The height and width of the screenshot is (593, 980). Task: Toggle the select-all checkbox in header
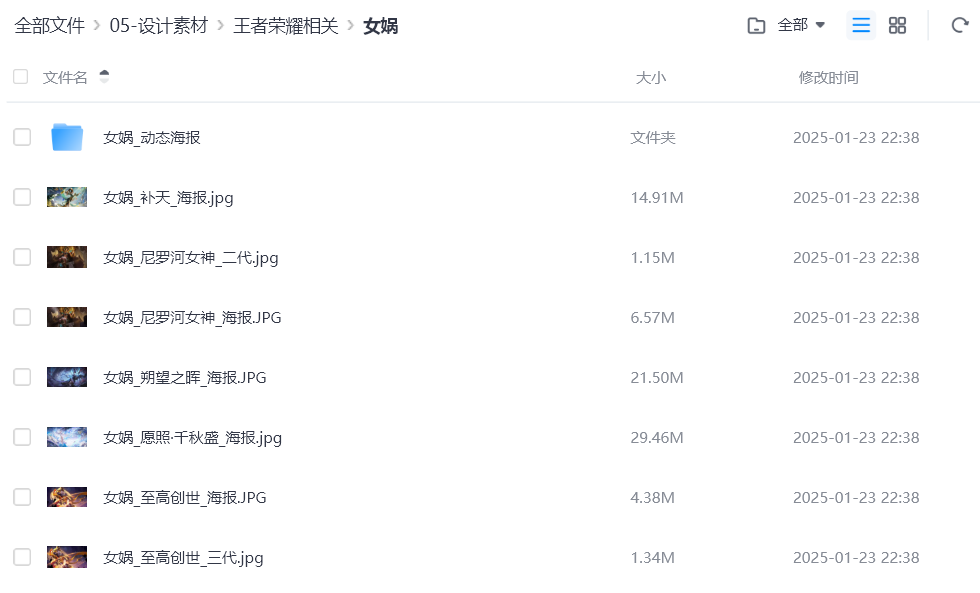[20, 77]
